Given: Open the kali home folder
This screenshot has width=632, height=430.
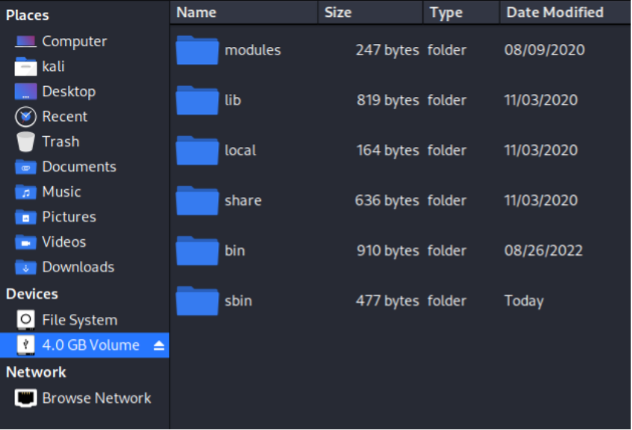Looking at the screenshot, I should tap(53, 67).
